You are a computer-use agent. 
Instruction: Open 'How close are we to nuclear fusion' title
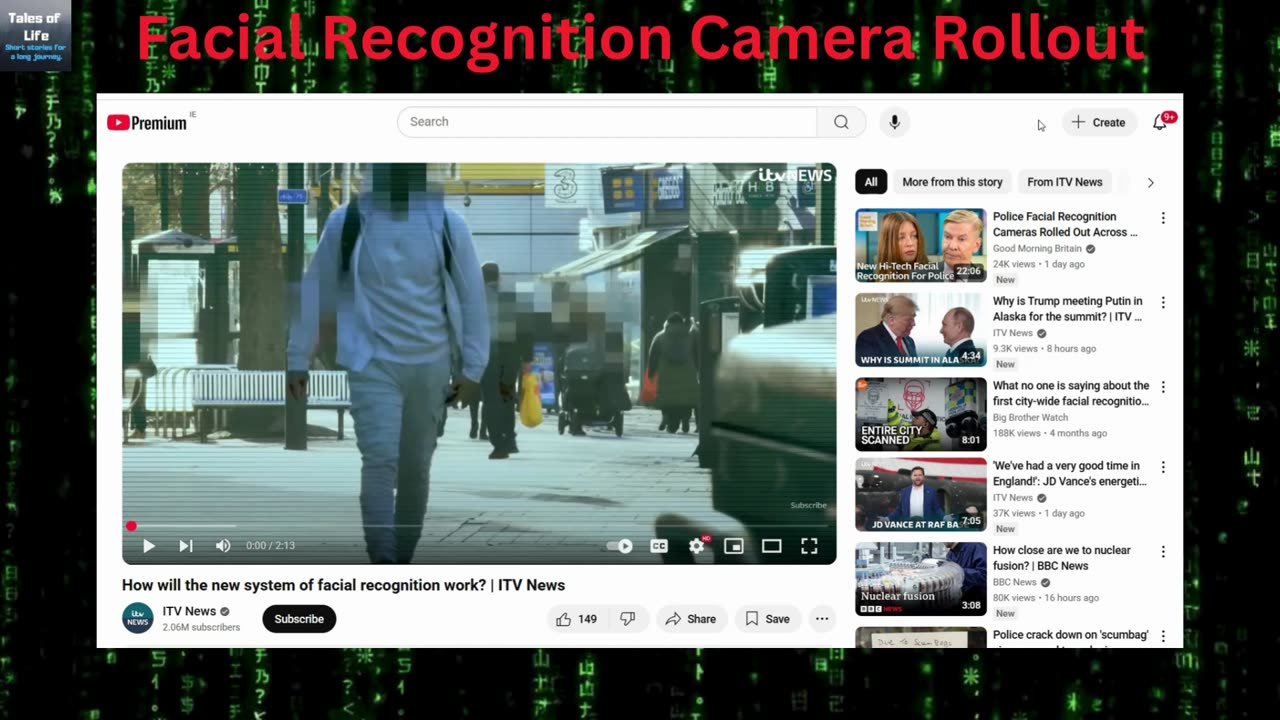(1062, 558)
